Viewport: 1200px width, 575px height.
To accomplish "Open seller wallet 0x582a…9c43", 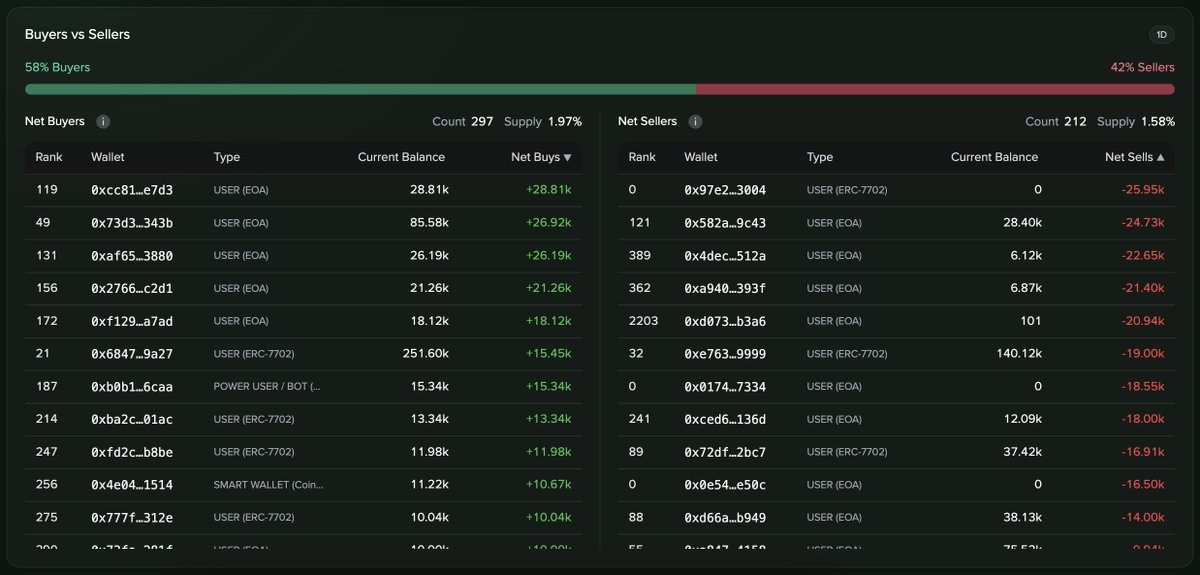I will point(725,223).
